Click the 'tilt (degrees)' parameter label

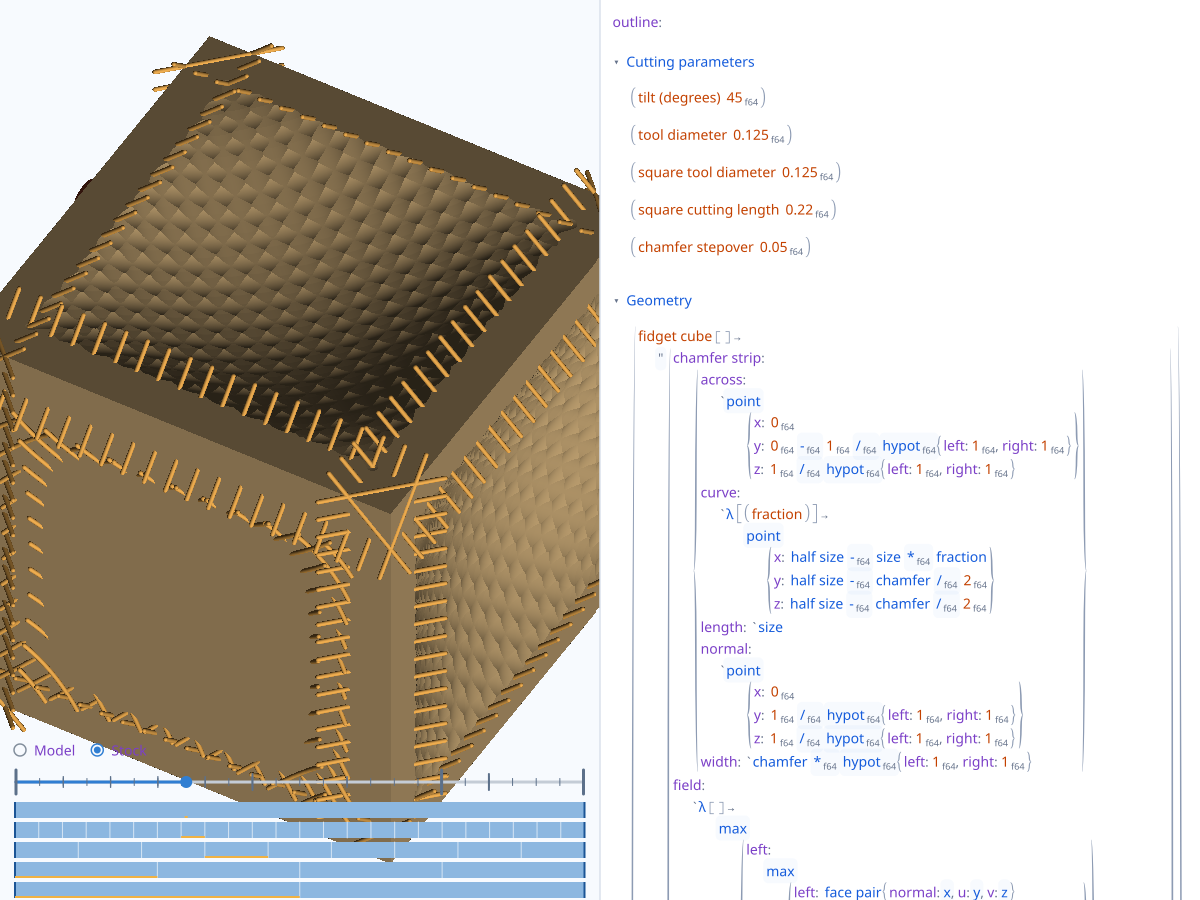click(x=679, y=98)
